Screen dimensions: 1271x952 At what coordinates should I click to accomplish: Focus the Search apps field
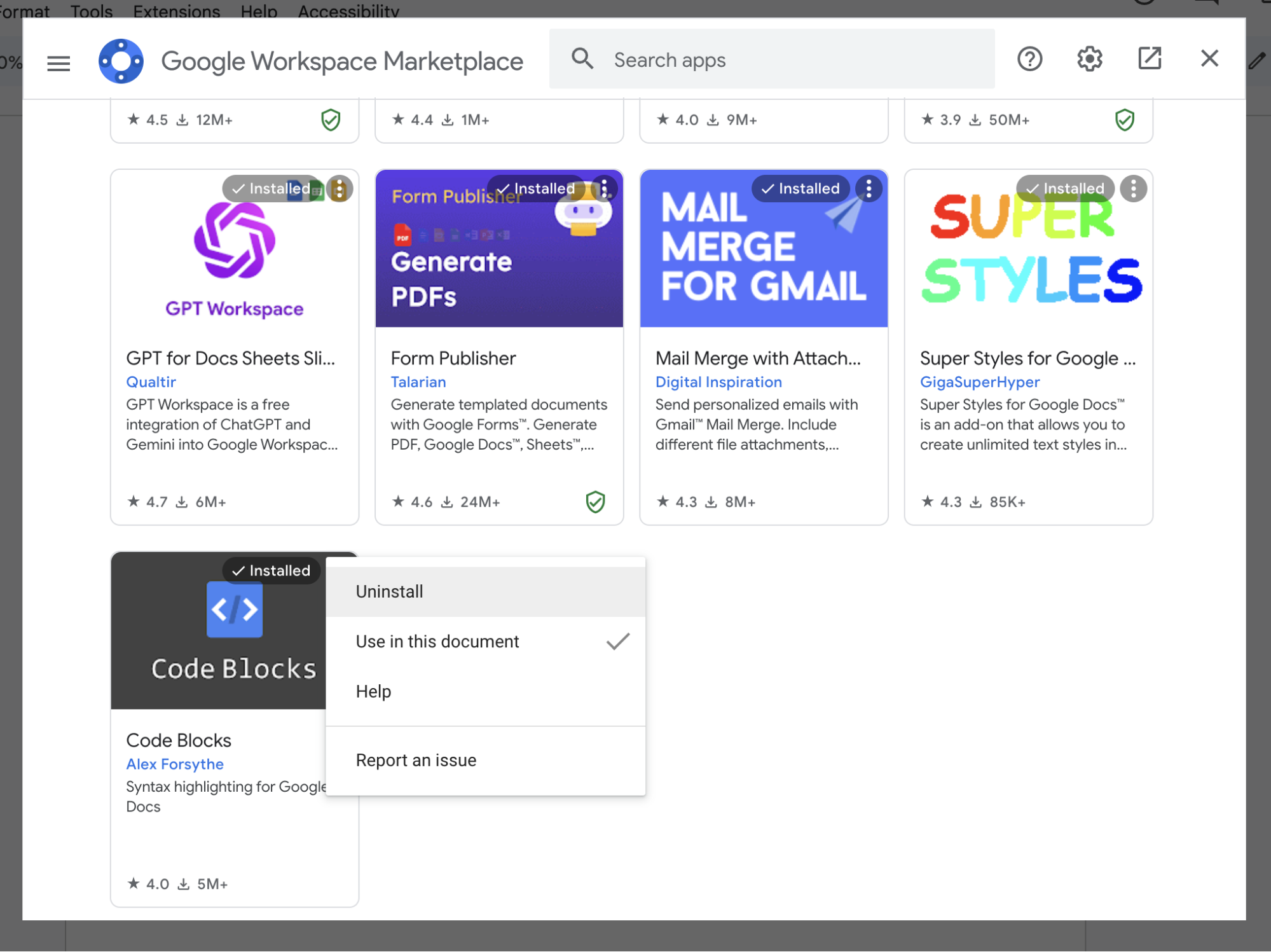pyautogui.click(x=772, y=59)
